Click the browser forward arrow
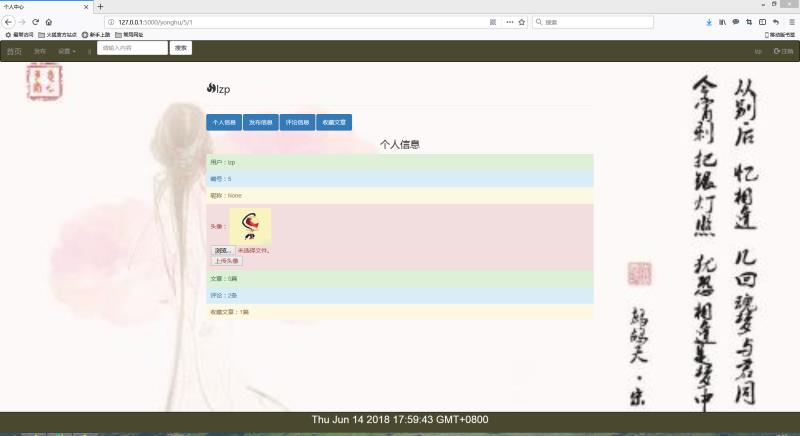This screenshot has width=800, height=436. click(x=22, y=22)
